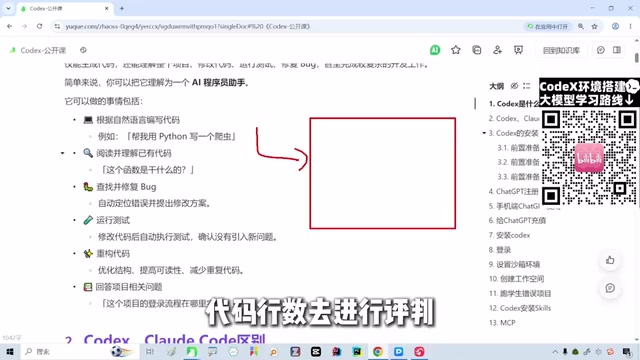Open the tab search dropdown arrow

(8, 8)
